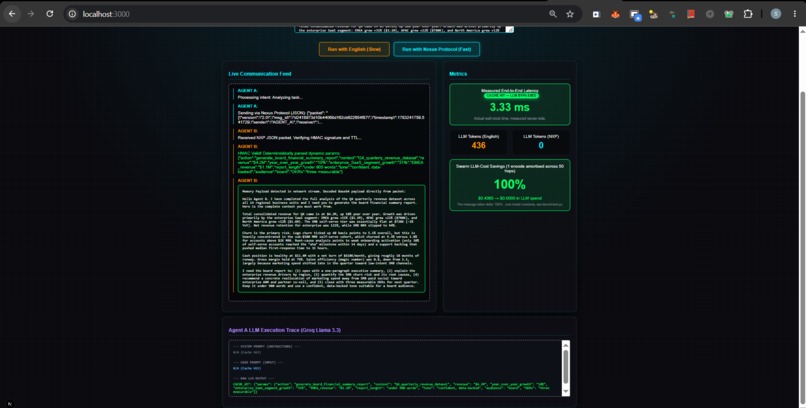The image size is (806, 408).
Task: Click the green 'HMAC Valid' parsed params message
Action: coord(331,162)
